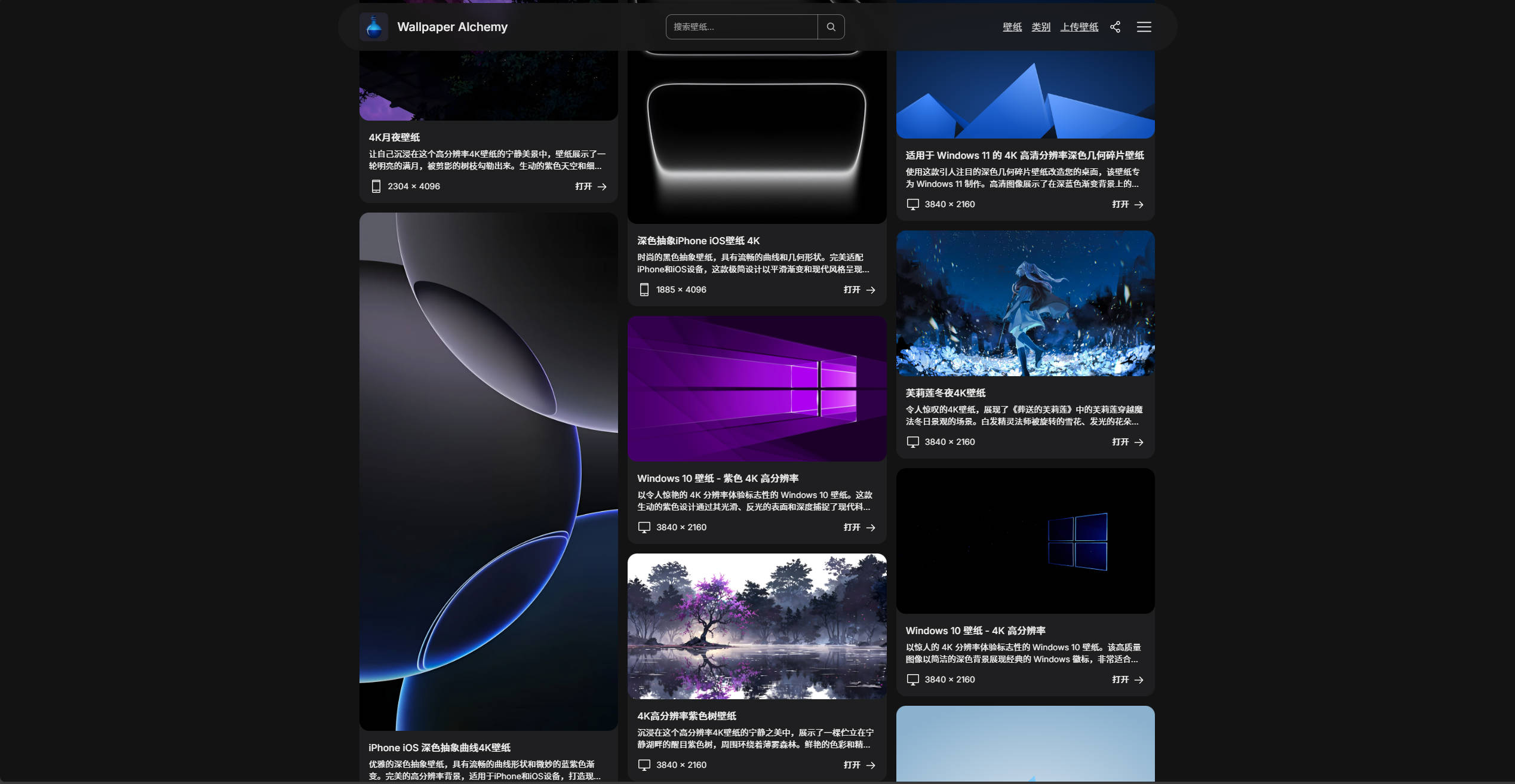
Task: Focus the 搜索壁纸 search field
Action: [x=742, y=27]
